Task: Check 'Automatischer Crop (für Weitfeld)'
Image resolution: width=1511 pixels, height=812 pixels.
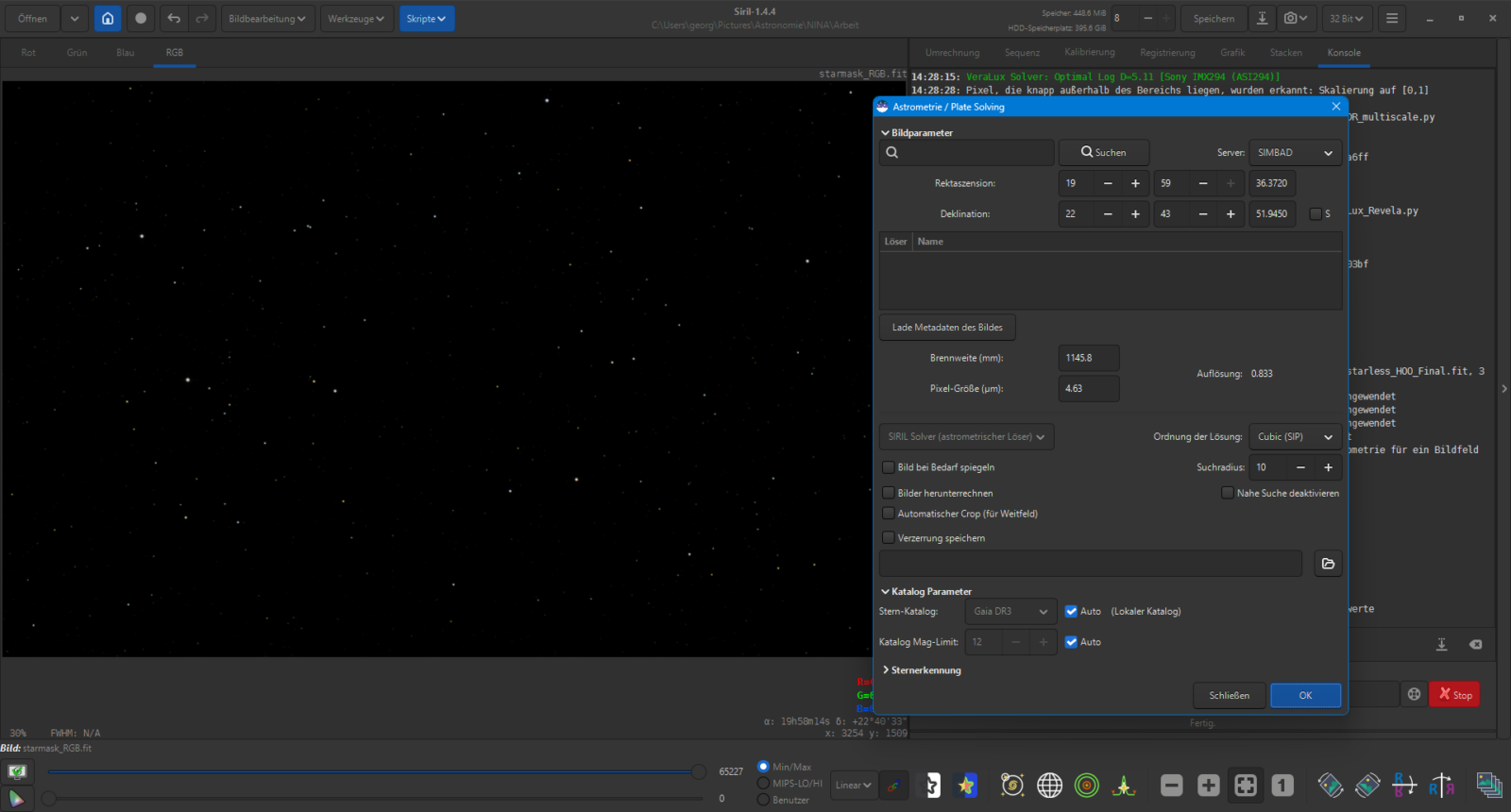Action: [889, 514]
